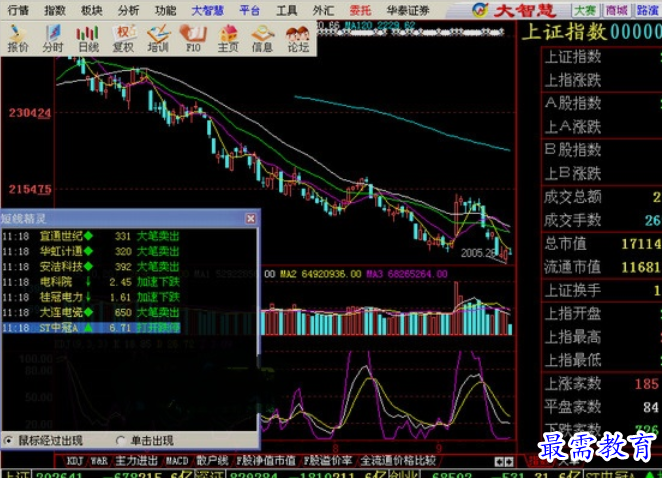The width and height of the screenshot is (662, 478).
Task: Open the 委托 trading menu
Action: (360, 10)
